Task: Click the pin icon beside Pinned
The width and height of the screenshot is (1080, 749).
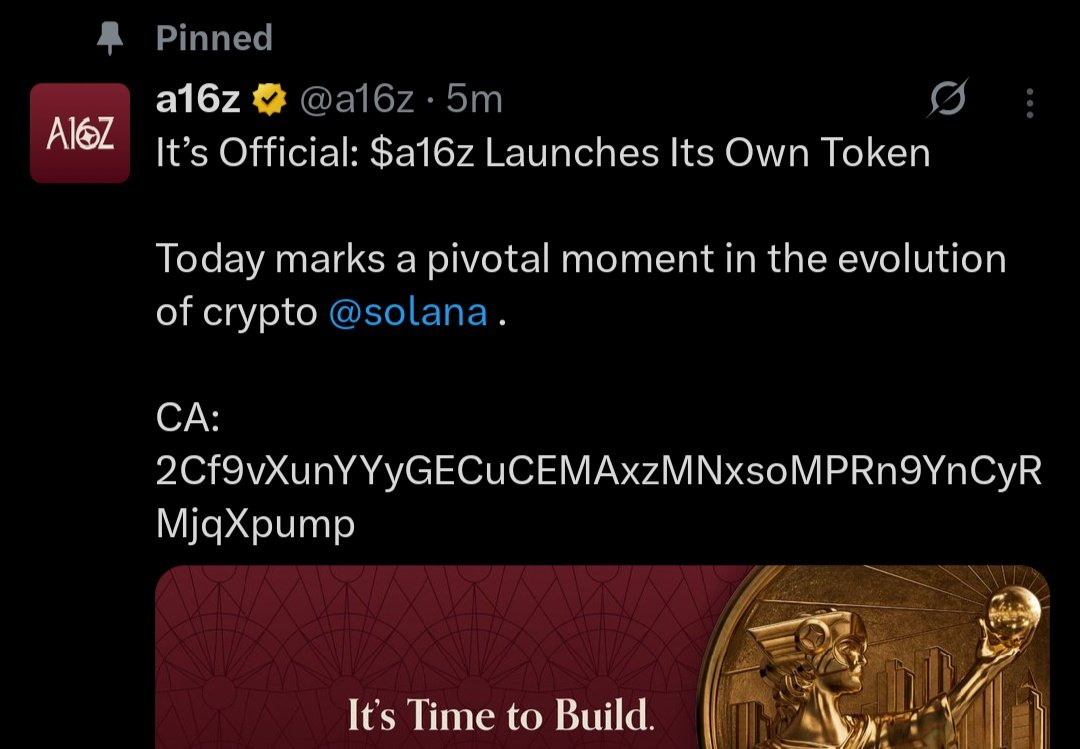Action: coord(110,35)
